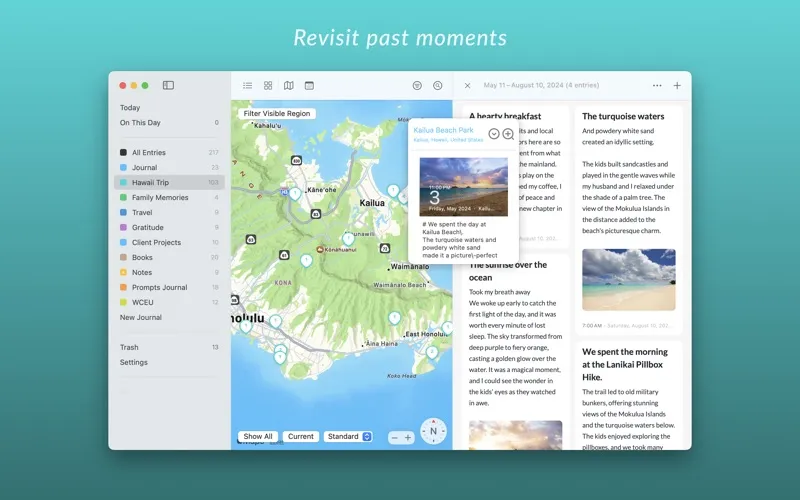
Task: Expand the Kailua Beach Park popup chevron
Action: [494, 134]
